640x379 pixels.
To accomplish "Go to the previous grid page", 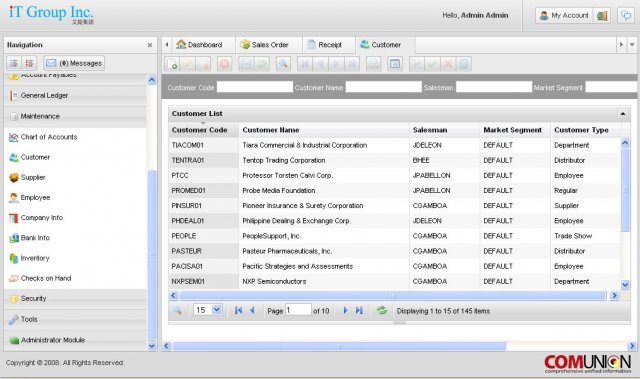I will [252, 310].
